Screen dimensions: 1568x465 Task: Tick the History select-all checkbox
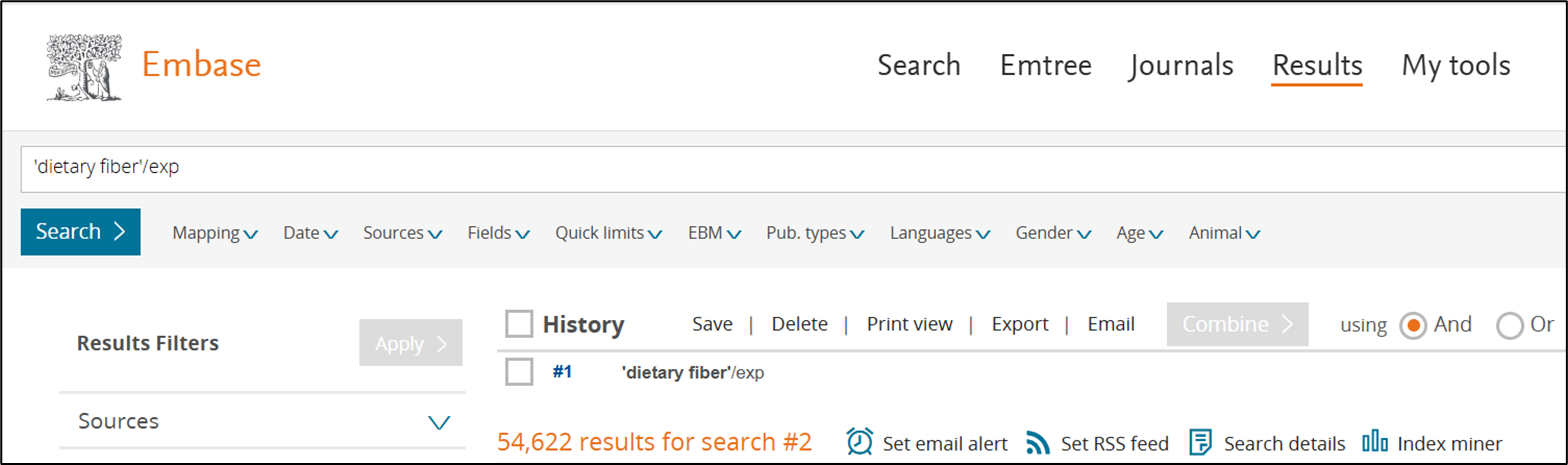(x=519, y=324)
